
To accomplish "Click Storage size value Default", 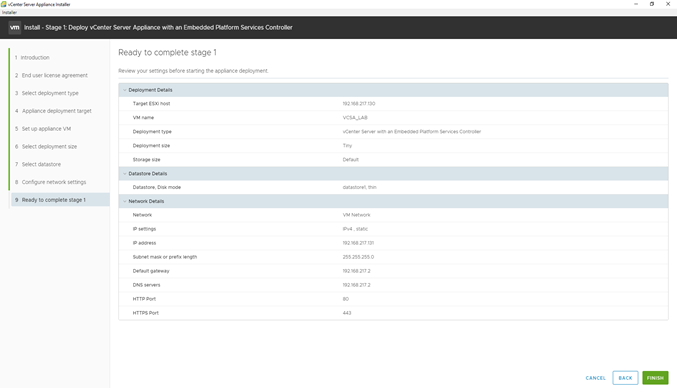I will pos(351,160).
